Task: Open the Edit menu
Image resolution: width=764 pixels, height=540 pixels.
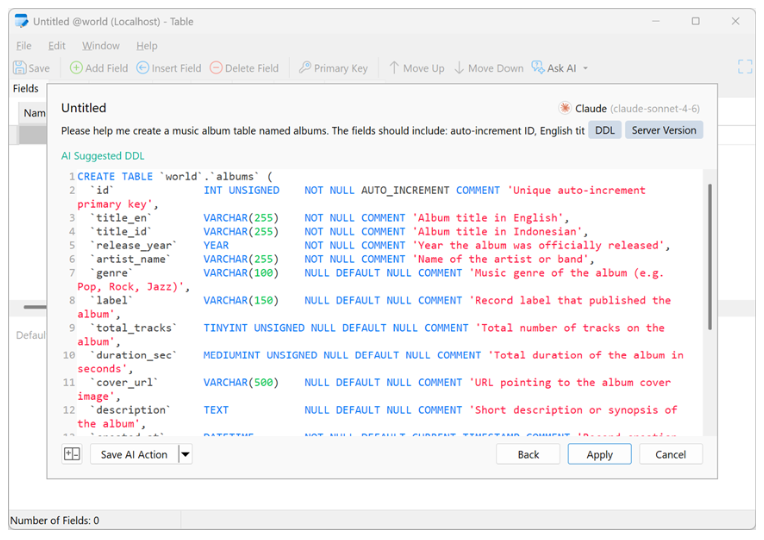Action: coord(57,46)
